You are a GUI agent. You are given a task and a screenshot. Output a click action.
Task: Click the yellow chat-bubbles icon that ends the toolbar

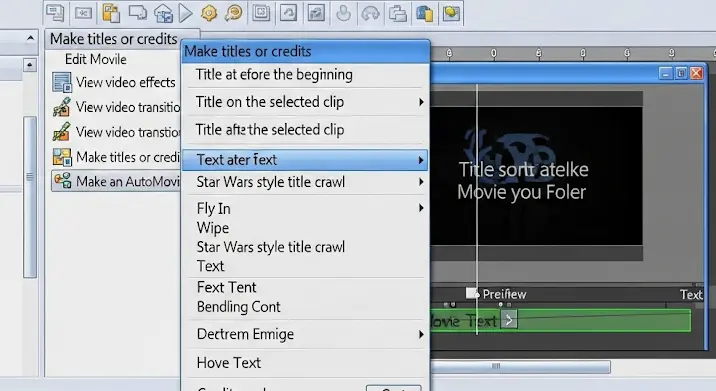point(451,13)
